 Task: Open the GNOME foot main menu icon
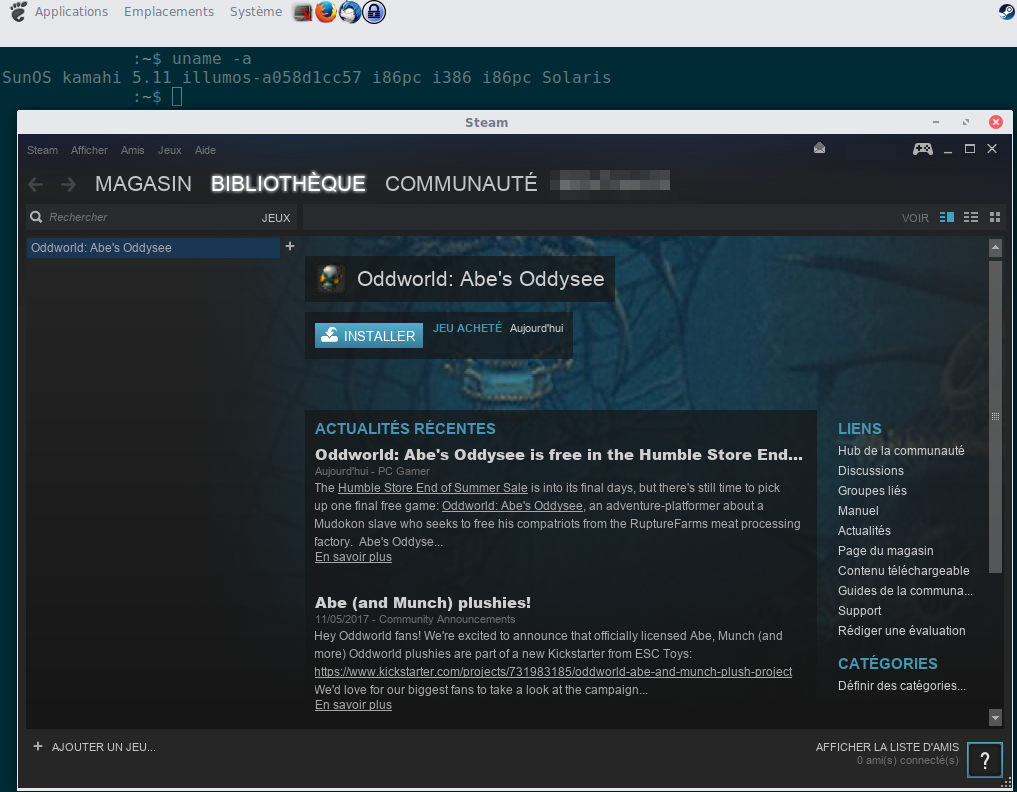click(x=18, y=12)
